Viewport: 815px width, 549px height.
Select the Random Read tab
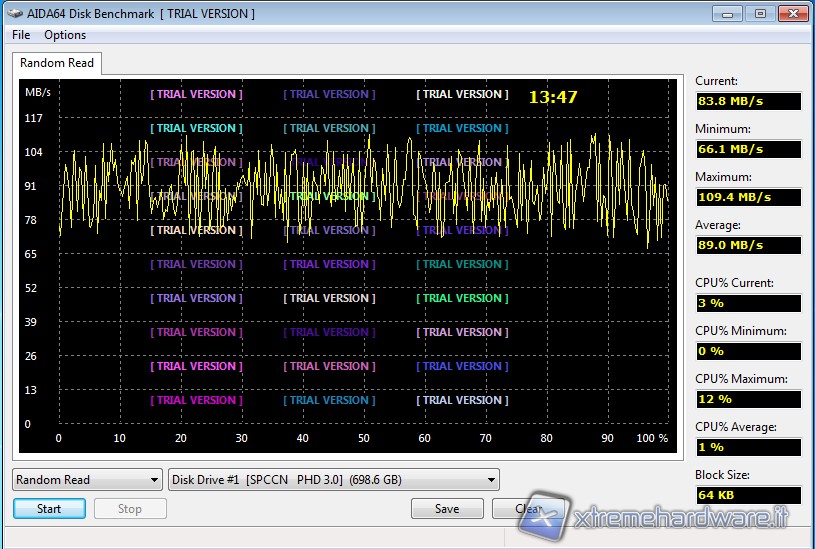(57, 63)
